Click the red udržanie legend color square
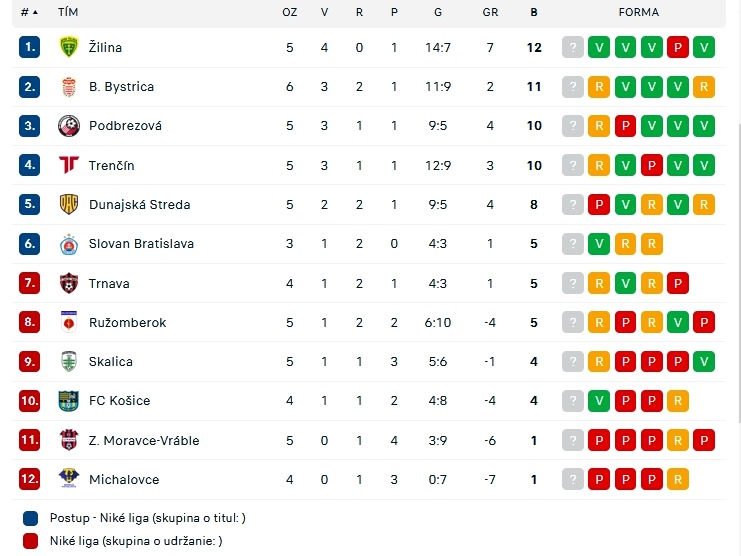 [31, 541]
